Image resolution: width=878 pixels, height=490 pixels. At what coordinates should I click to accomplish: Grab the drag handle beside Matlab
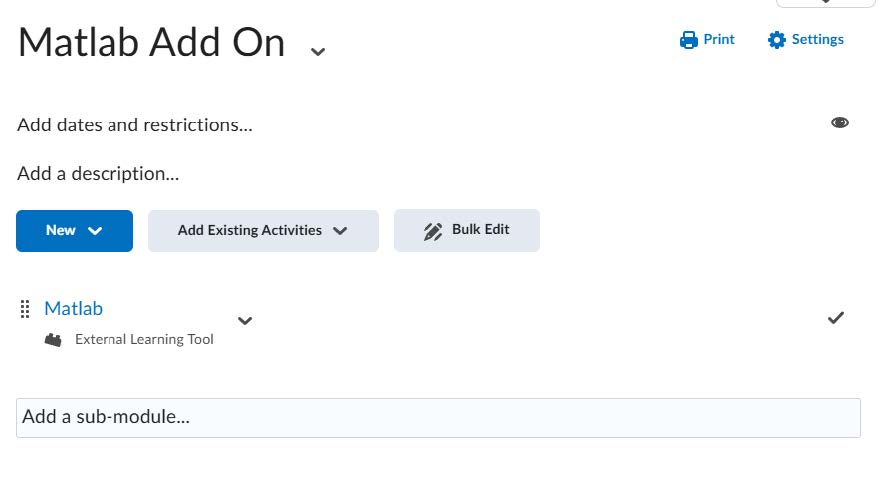26,309
